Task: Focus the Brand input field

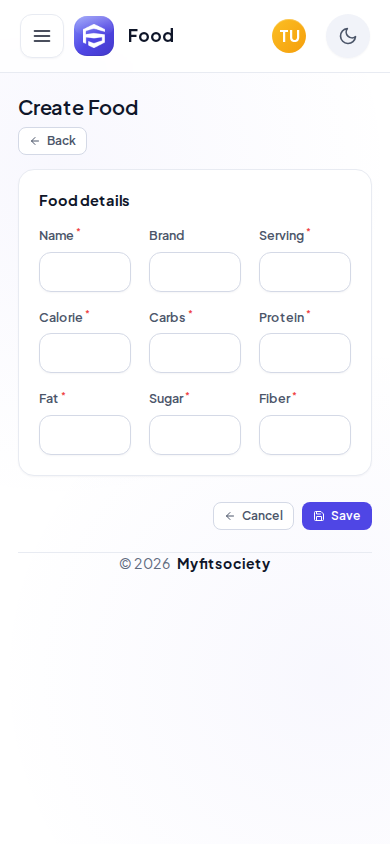Action: [x=195, y=272]
